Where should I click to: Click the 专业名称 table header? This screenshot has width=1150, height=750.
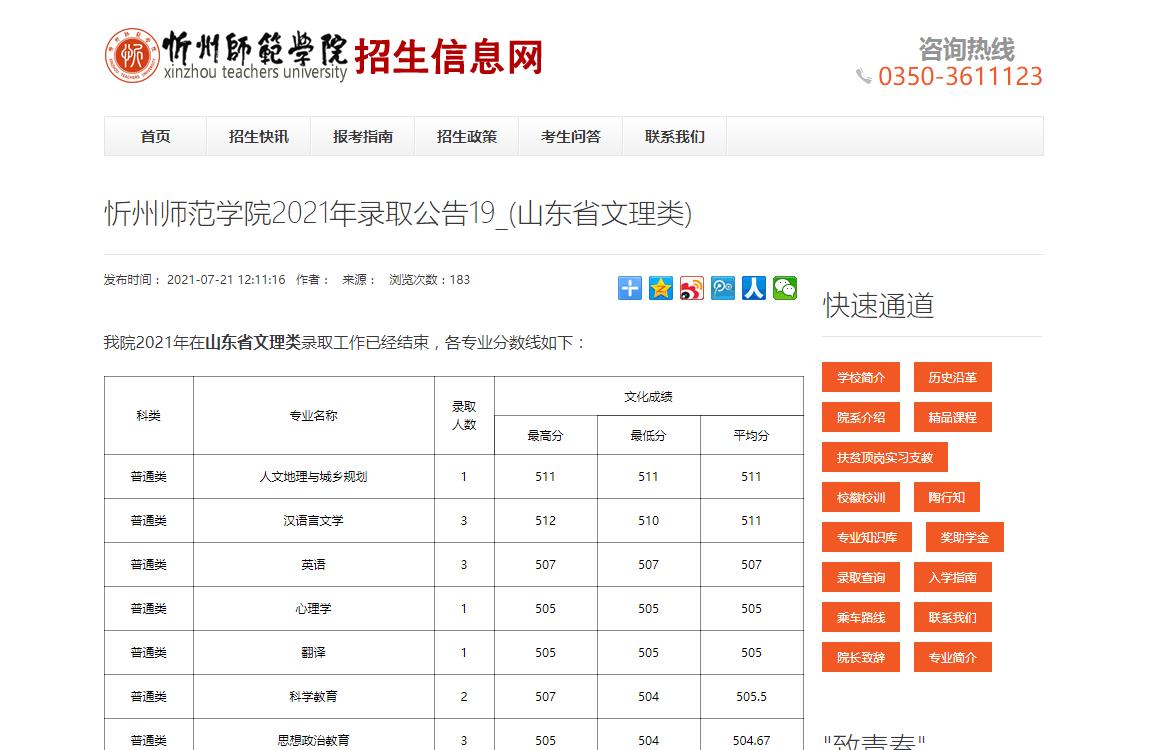click(x=313, y=416)
